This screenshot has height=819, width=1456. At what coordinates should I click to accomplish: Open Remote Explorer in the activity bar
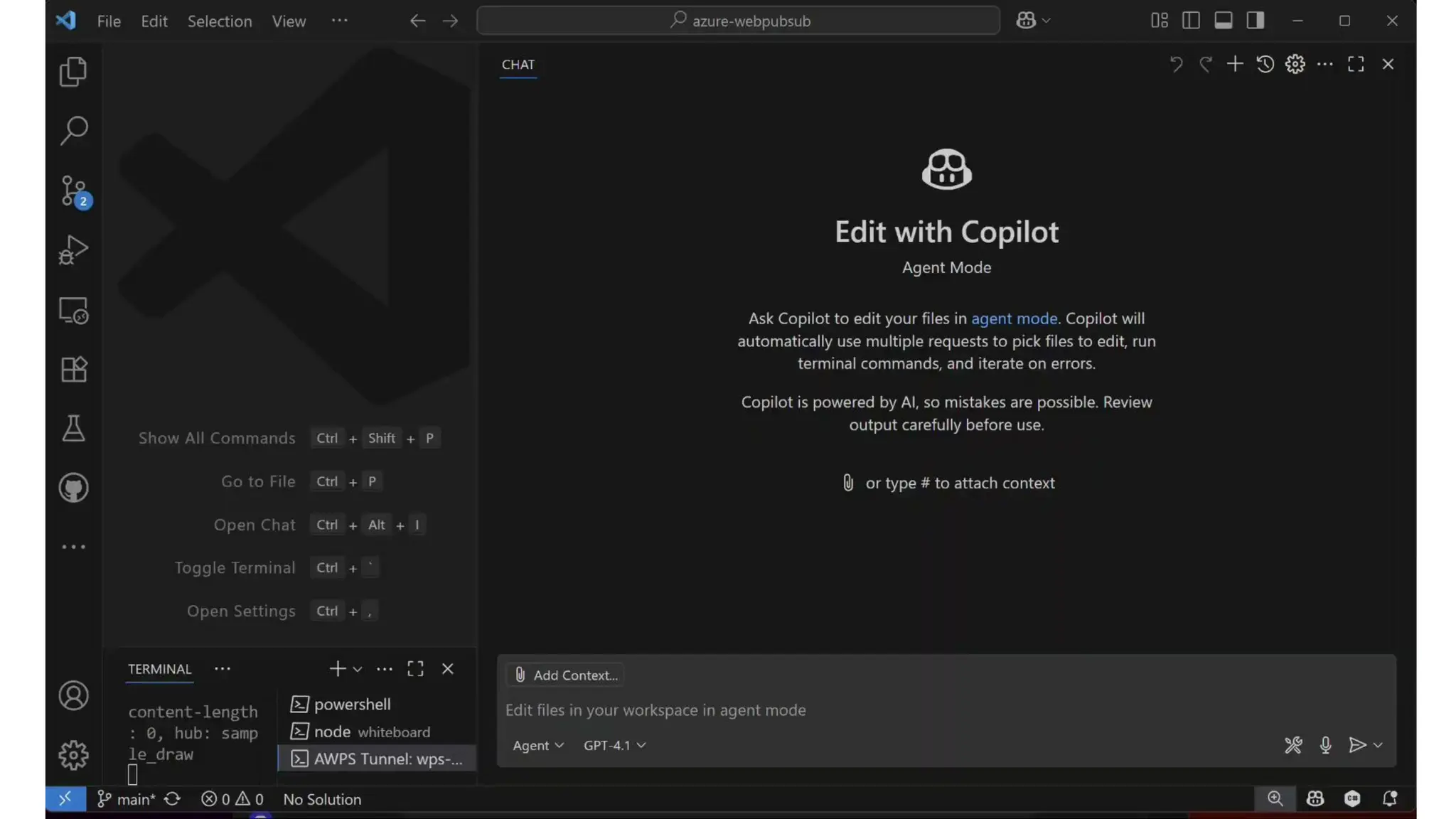point(73,311)
